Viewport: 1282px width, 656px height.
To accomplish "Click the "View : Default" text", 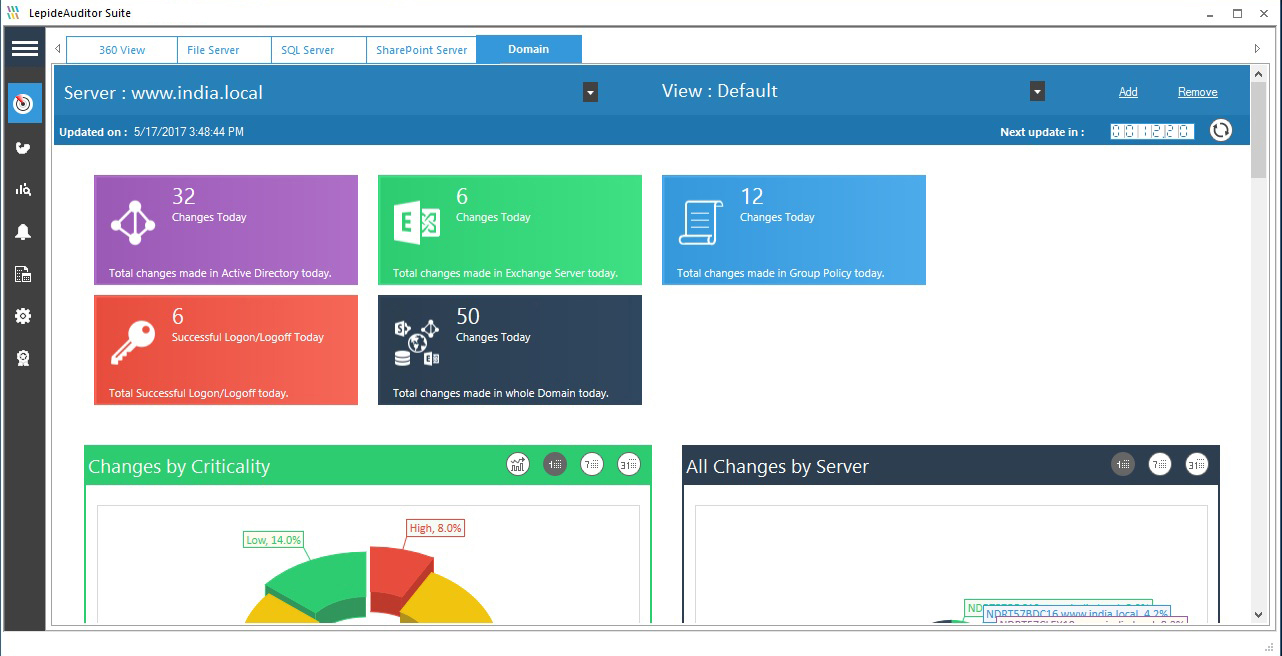I will click(x=719, y=91).
